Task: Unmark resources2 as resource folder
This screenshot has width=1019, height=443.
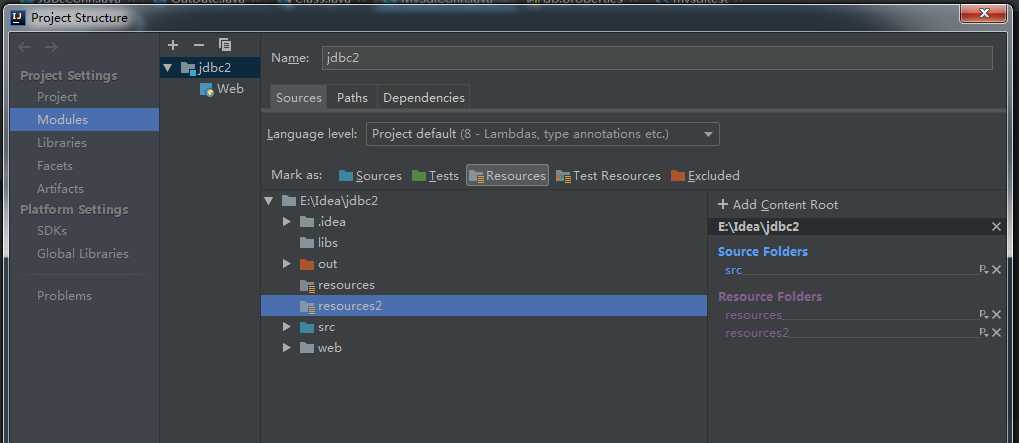Action: pos(996,333)
